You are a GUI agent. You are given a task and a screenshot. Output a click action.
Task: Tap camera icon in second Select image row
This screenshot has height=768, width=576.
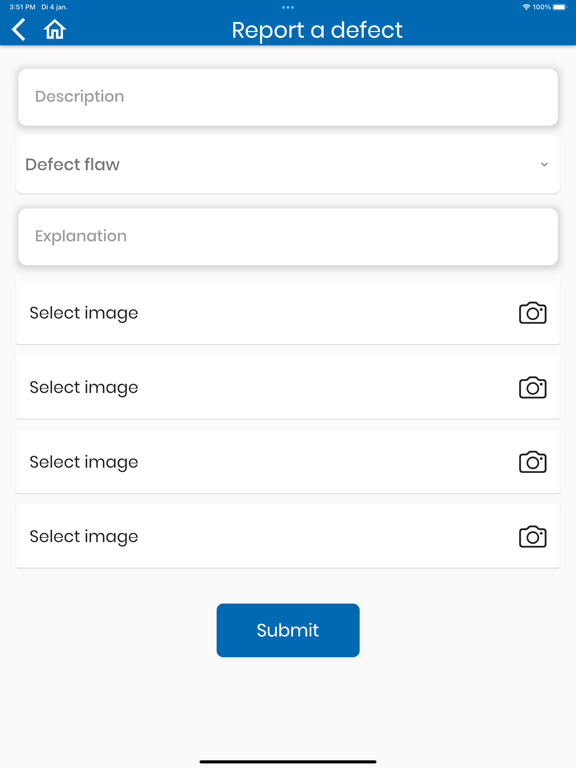coord(532,387)
